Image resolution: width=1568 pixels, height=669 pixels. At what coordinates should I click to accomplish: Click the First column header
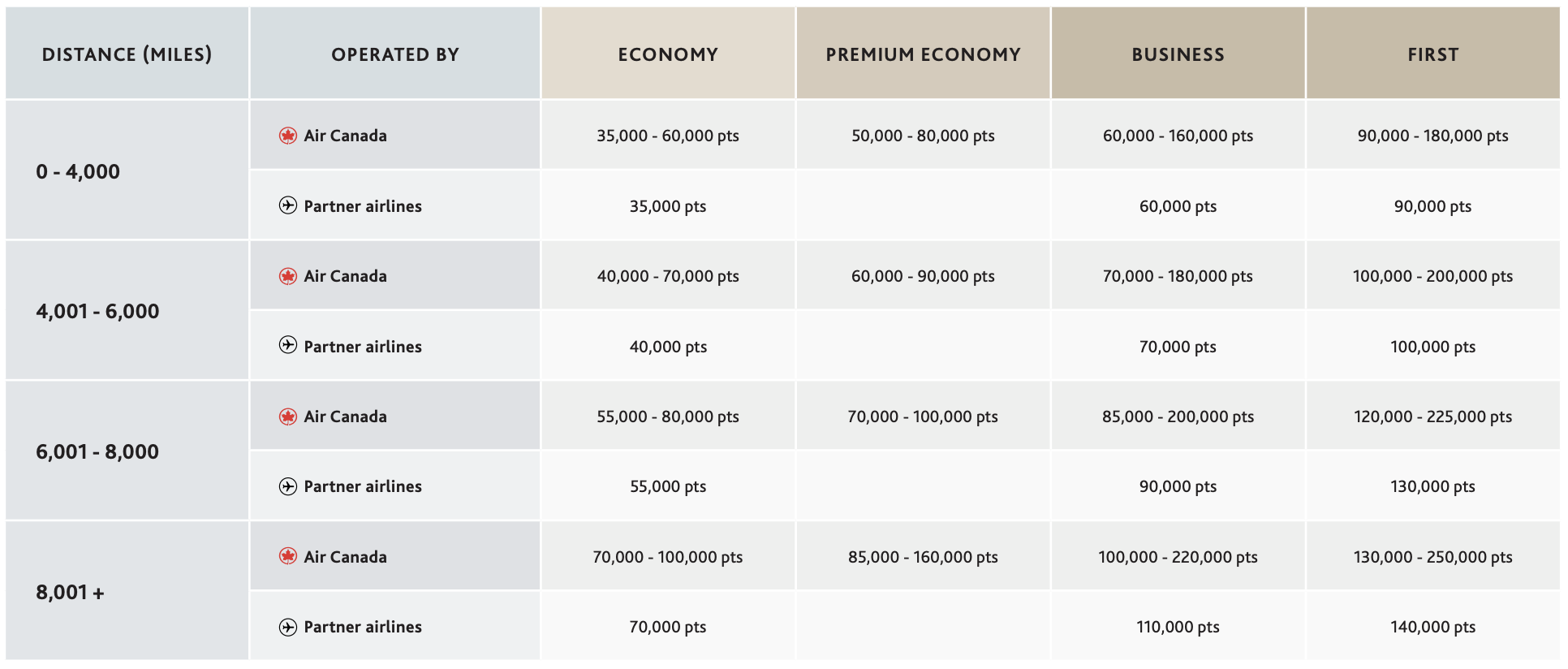click(1432, 54)
